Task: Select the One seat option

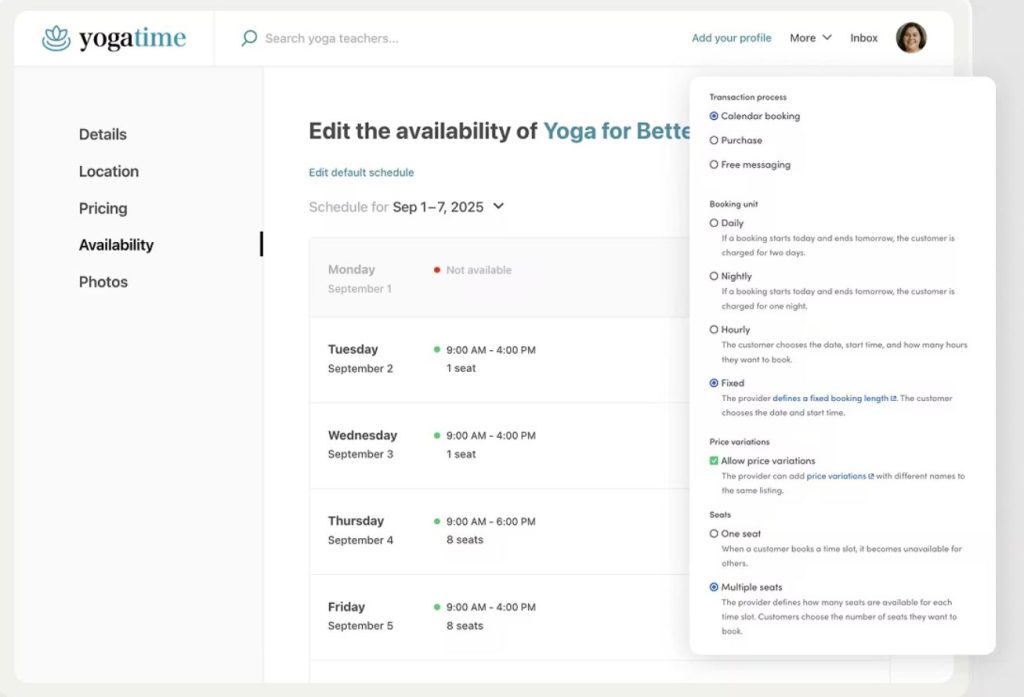Action: point(714,534)
